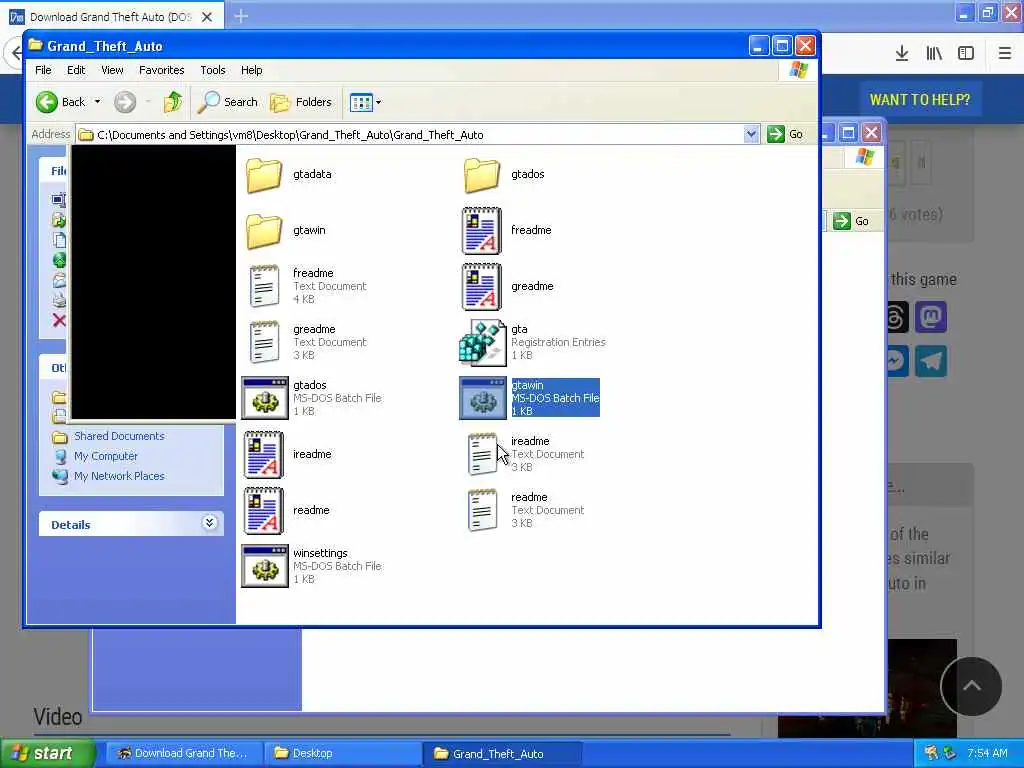Image resolution: width=1024 pixels, height=768 pixels.
Task: Click the Mastodon share icon
Action: coord(931,317)
